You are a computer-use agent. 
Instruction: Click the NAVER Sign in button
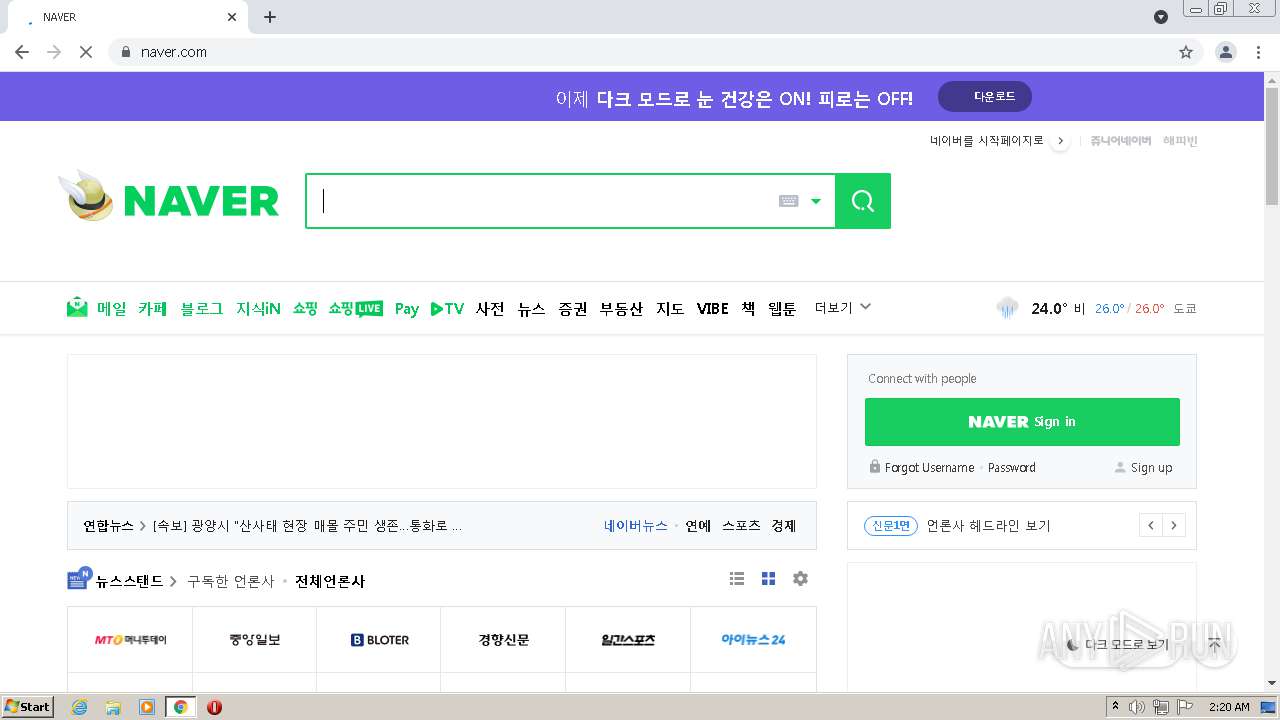[x=1022, y=421]
